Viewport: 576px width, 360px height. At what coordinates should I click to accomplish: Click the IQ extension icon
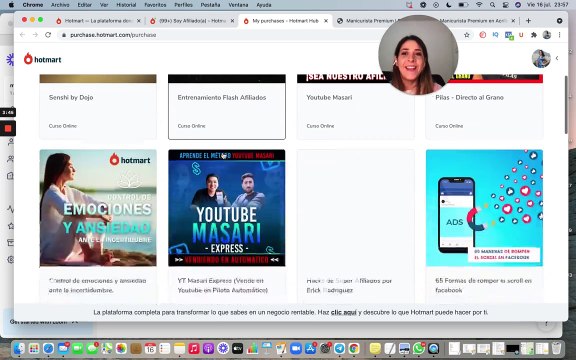tap(496, 35)
